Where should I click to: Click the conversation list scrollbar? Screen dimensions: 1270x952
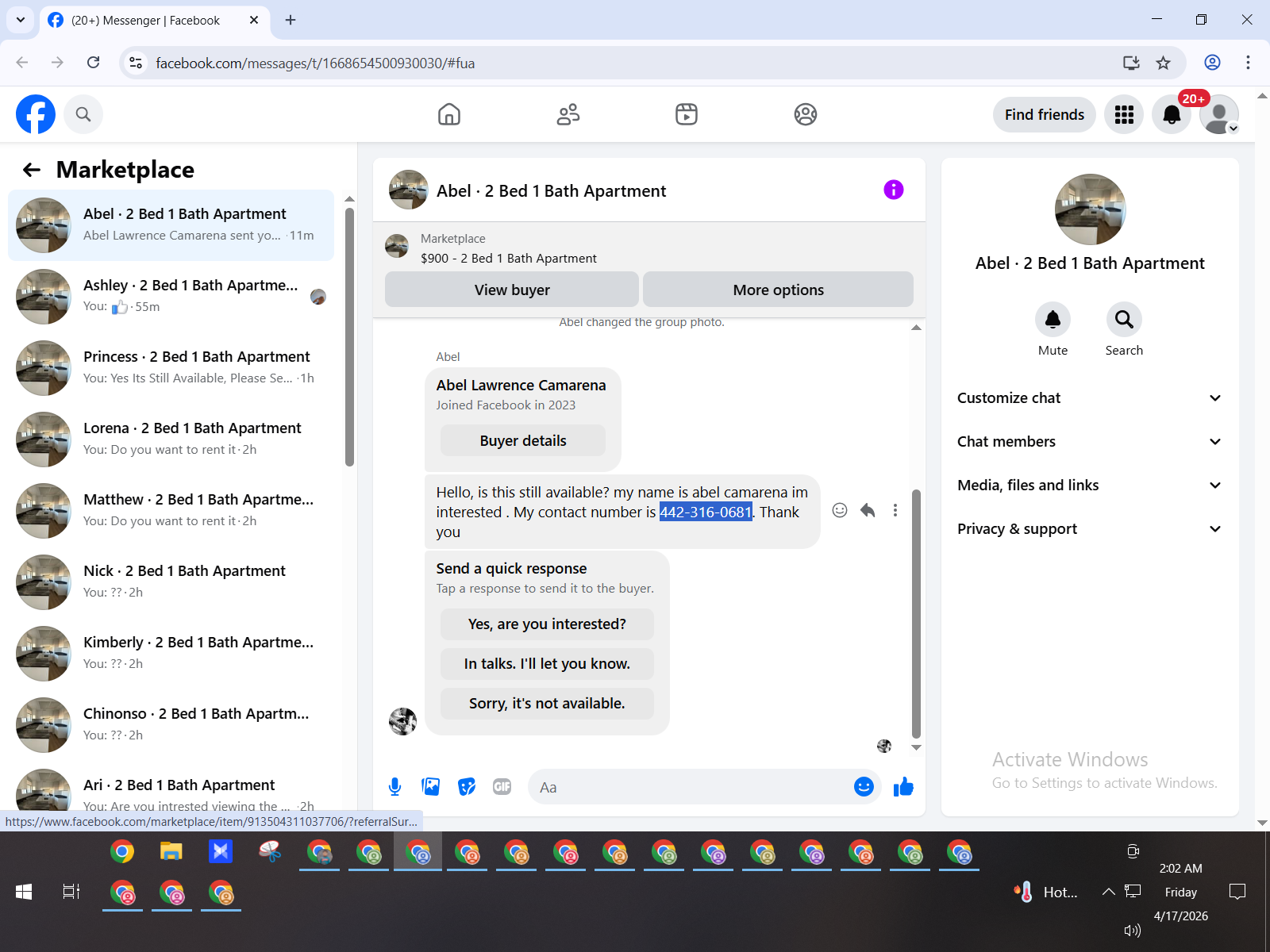[349, 336]
